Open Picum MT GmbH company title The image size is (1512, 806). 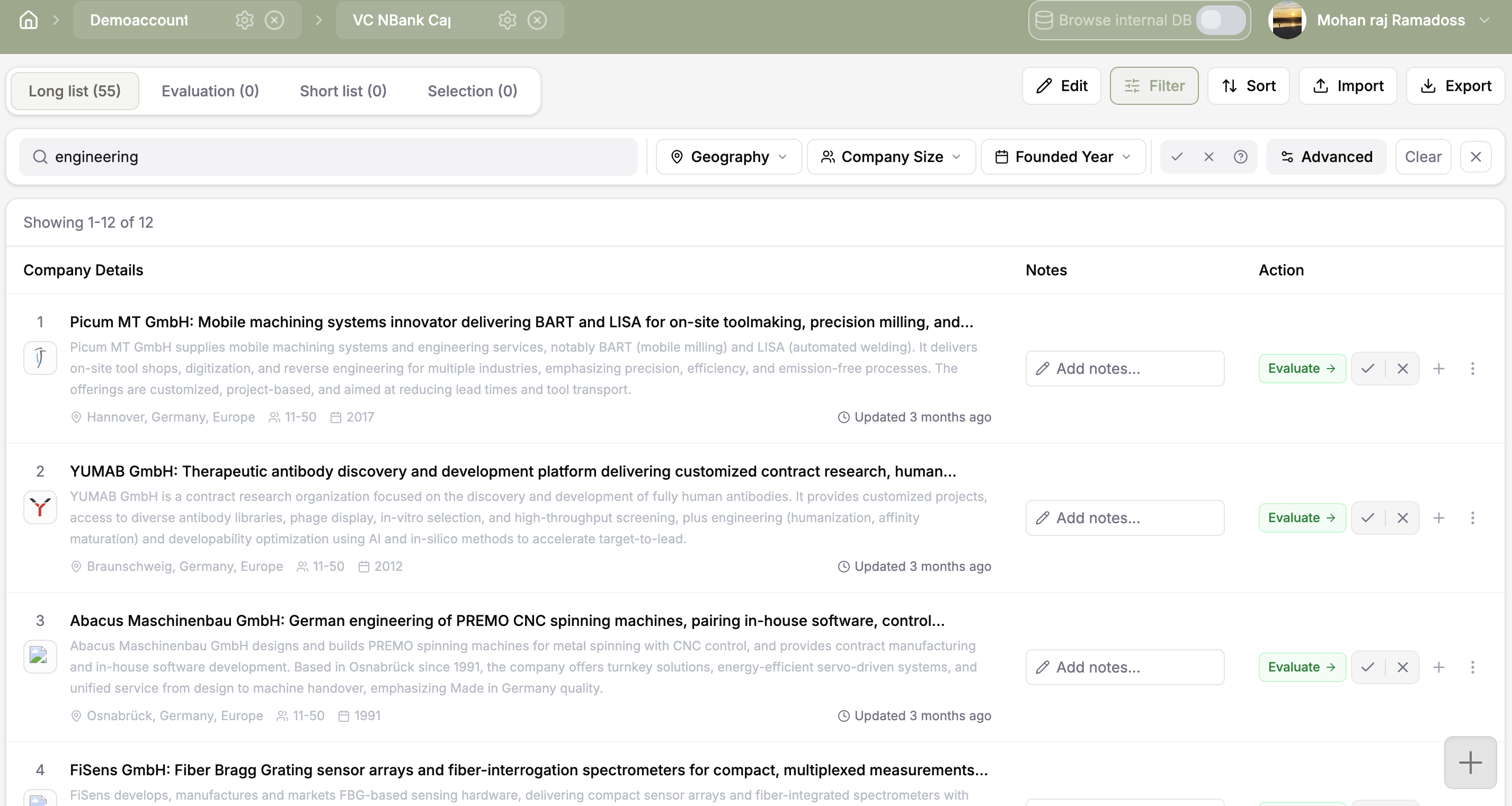pos(521,321)
